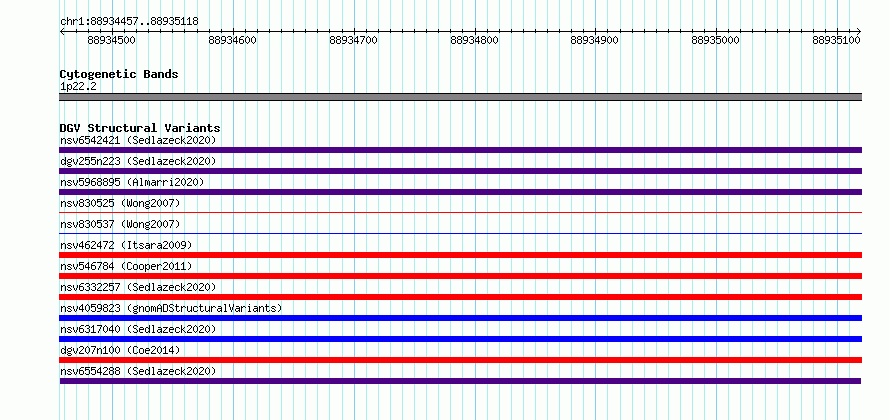Open the nsv546784 (Cooper2011) label
This screenshot has height=420, width=890.
click(126, 266)
